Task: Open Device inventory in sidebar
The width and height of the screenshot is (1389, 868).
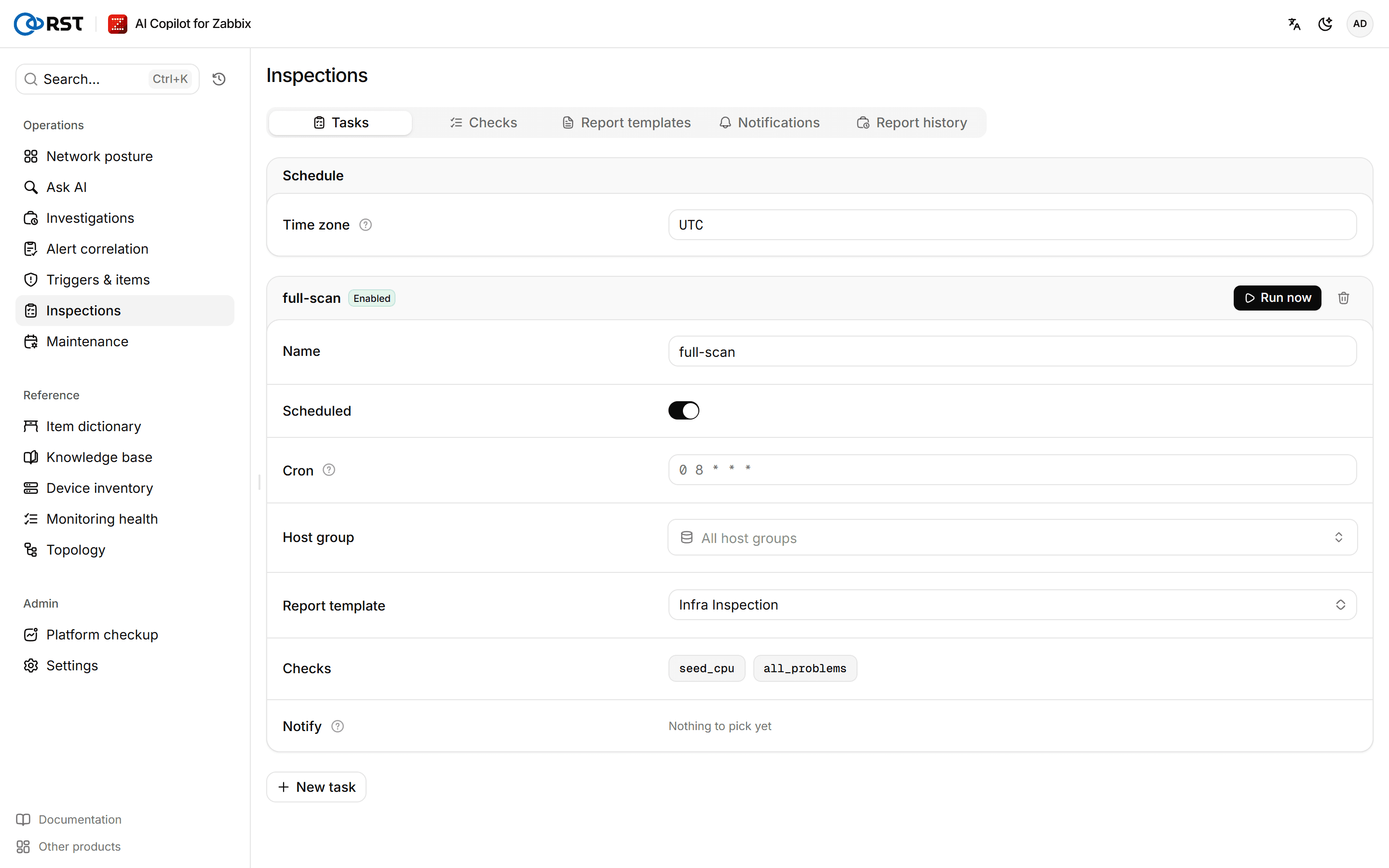Action: 125,488
